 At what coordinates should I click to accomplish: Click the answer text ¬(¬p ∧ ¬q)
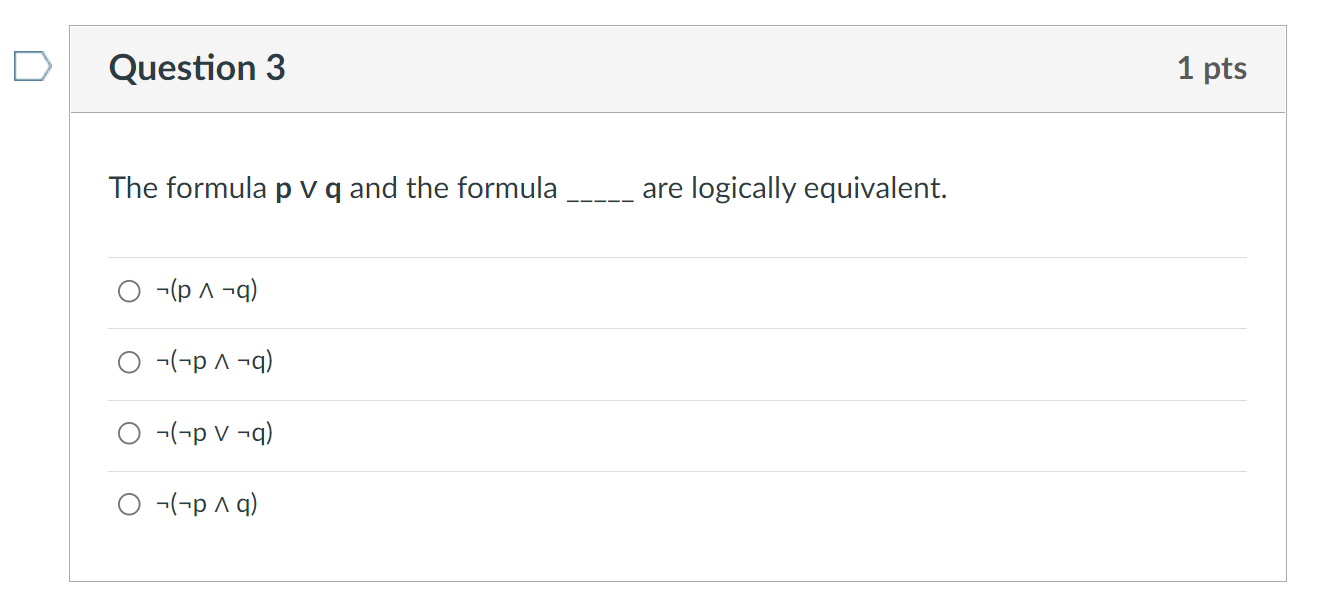217,361
